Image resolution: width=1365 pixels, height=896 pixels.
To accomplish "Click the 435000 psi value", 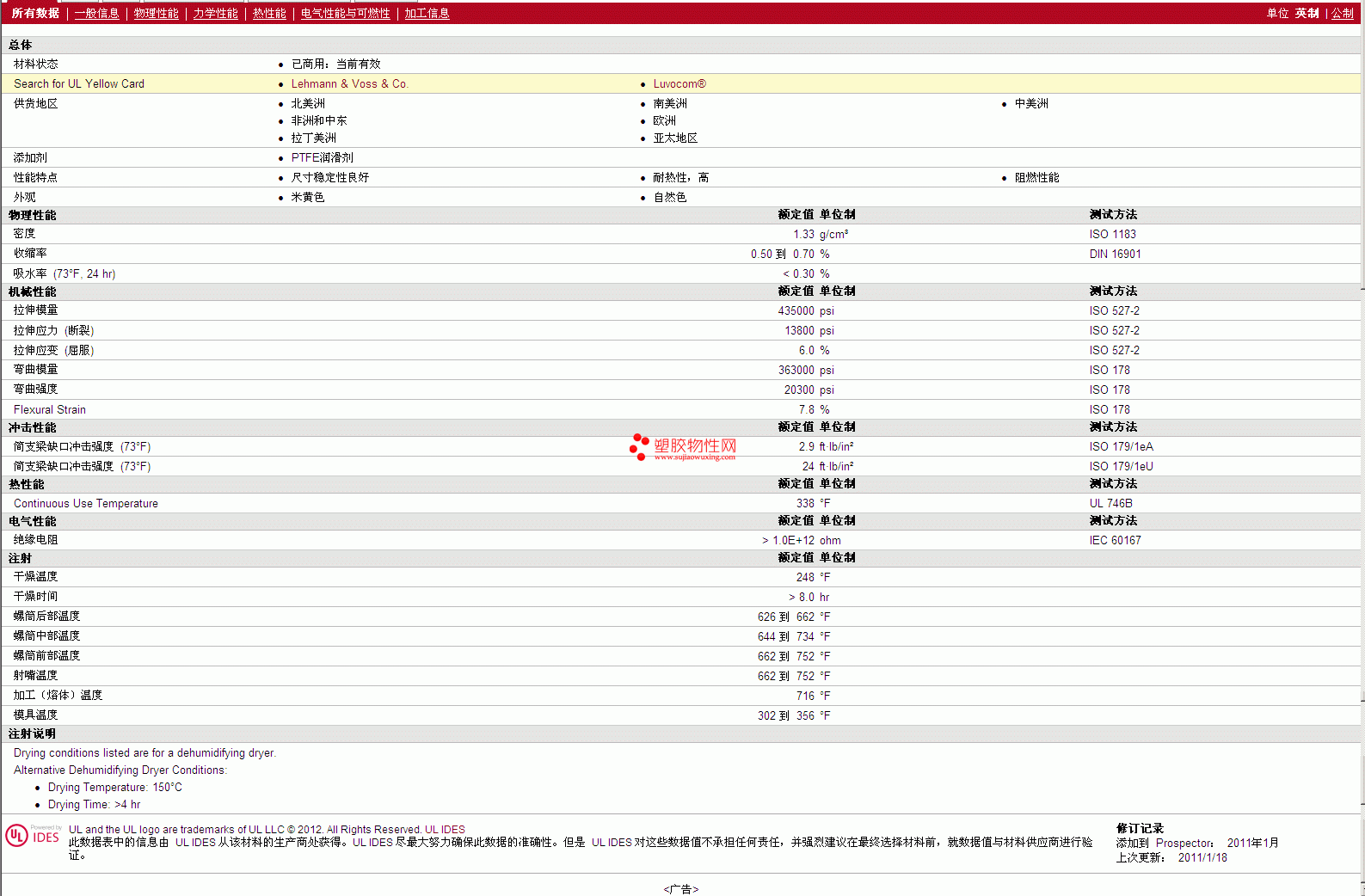I will 806,310.
